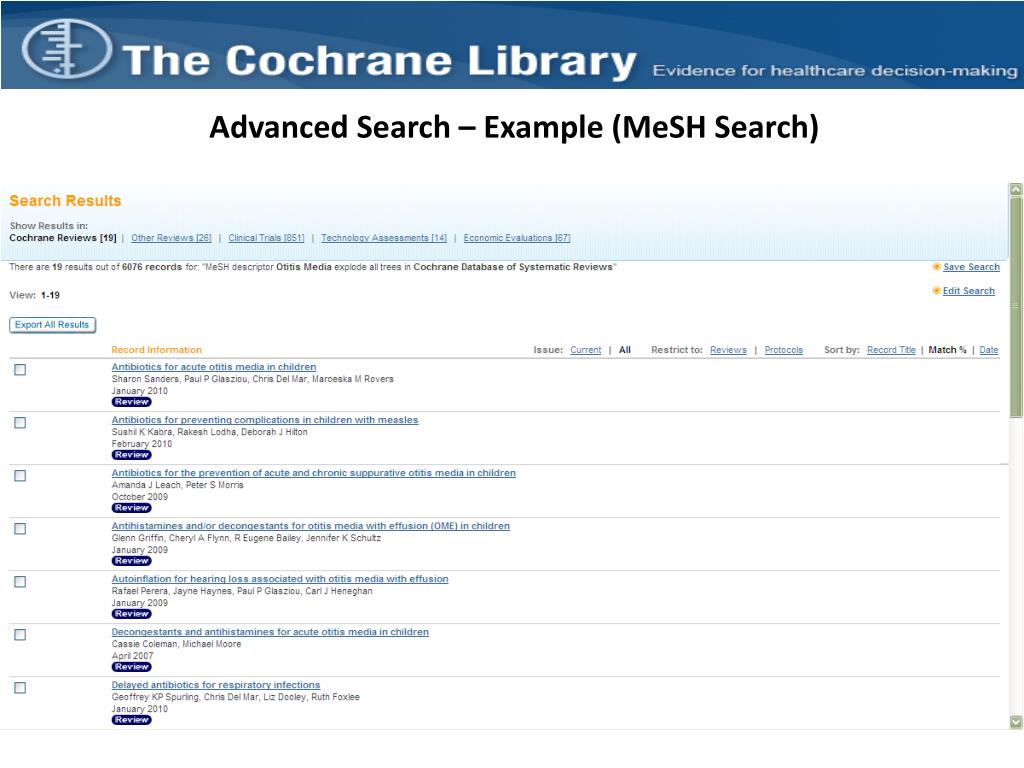
Task: Set Issue filter to Current
Action: [585, 350]
